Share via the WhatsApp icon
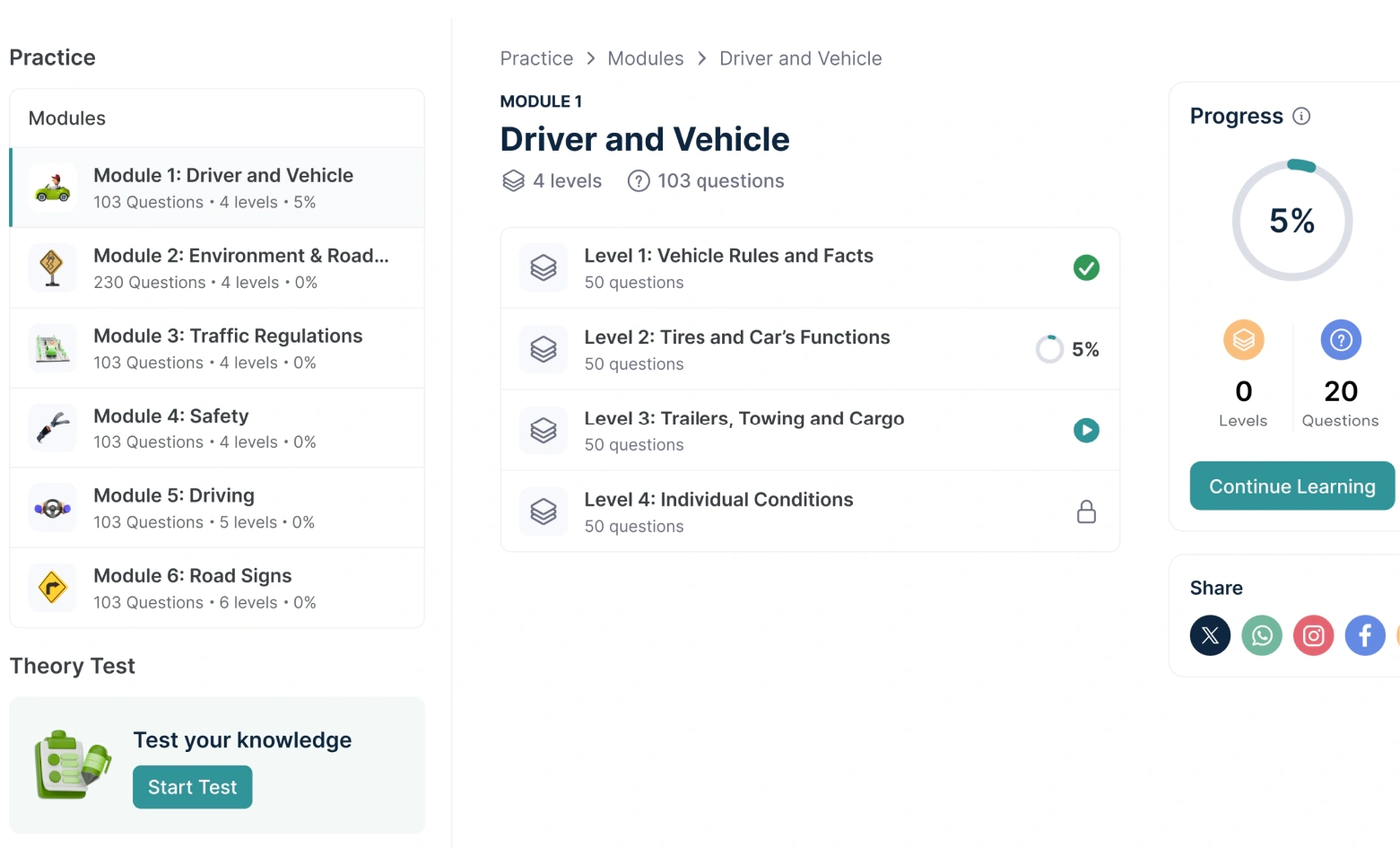1400x848 pixels. click(1262, 636)
